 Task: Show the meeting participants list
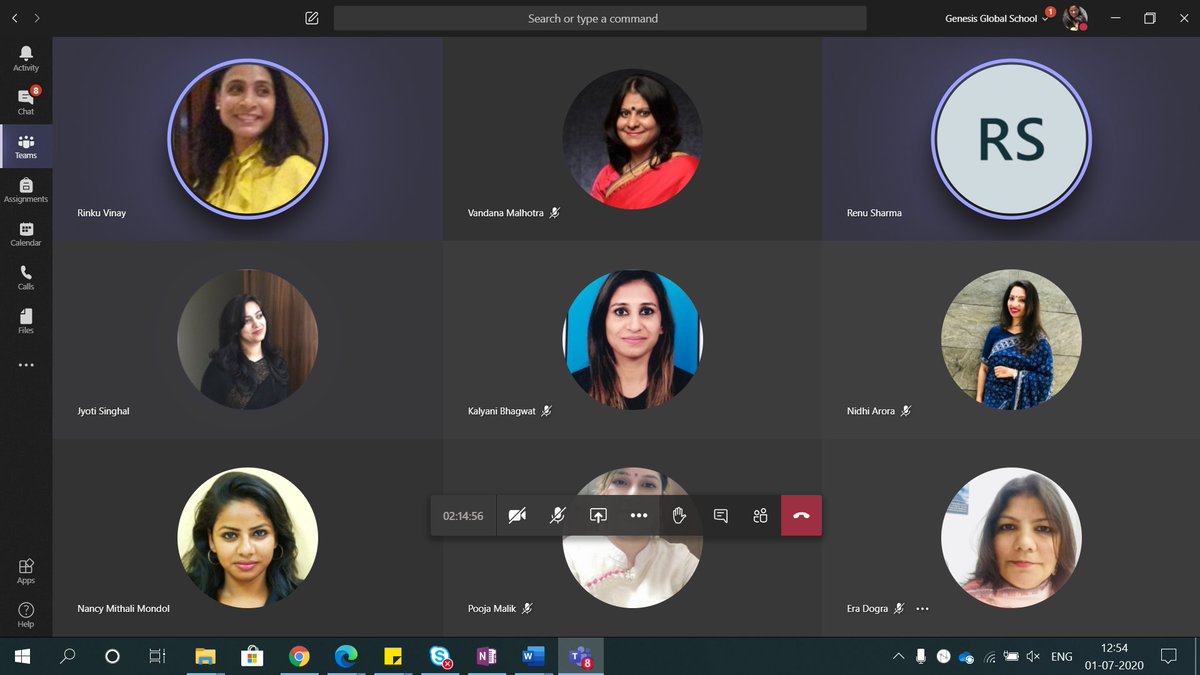click(x=760, y=515)
